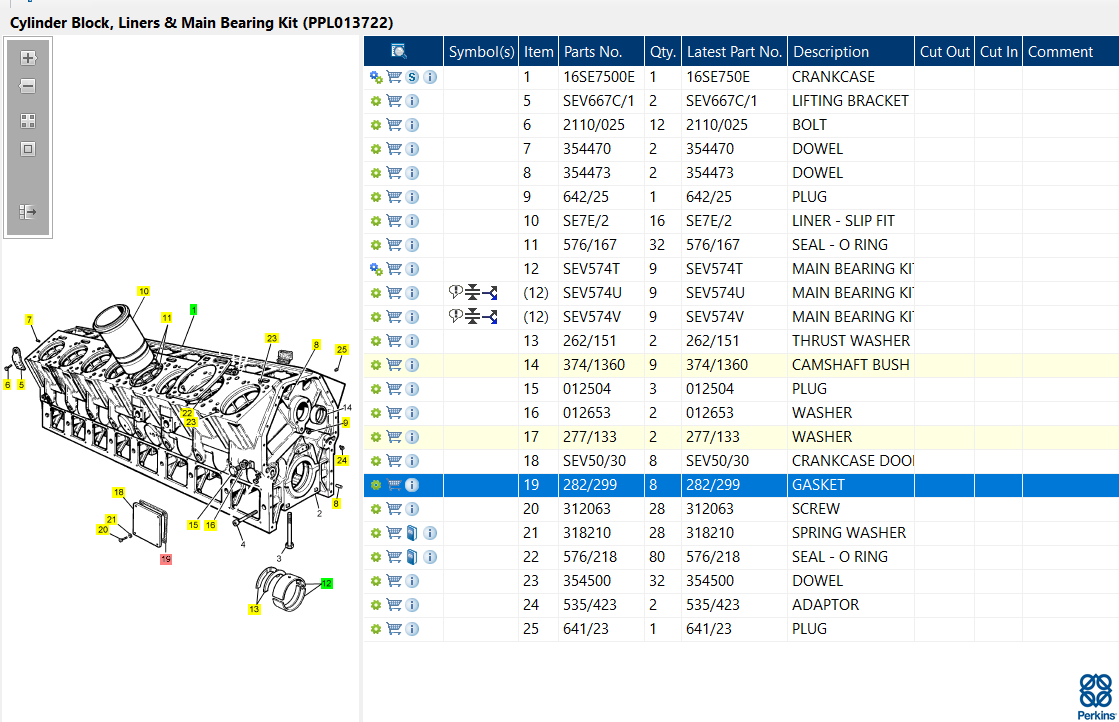
Task: Open info for the LIFTING BRACKET part
Action: click(412, 101)
